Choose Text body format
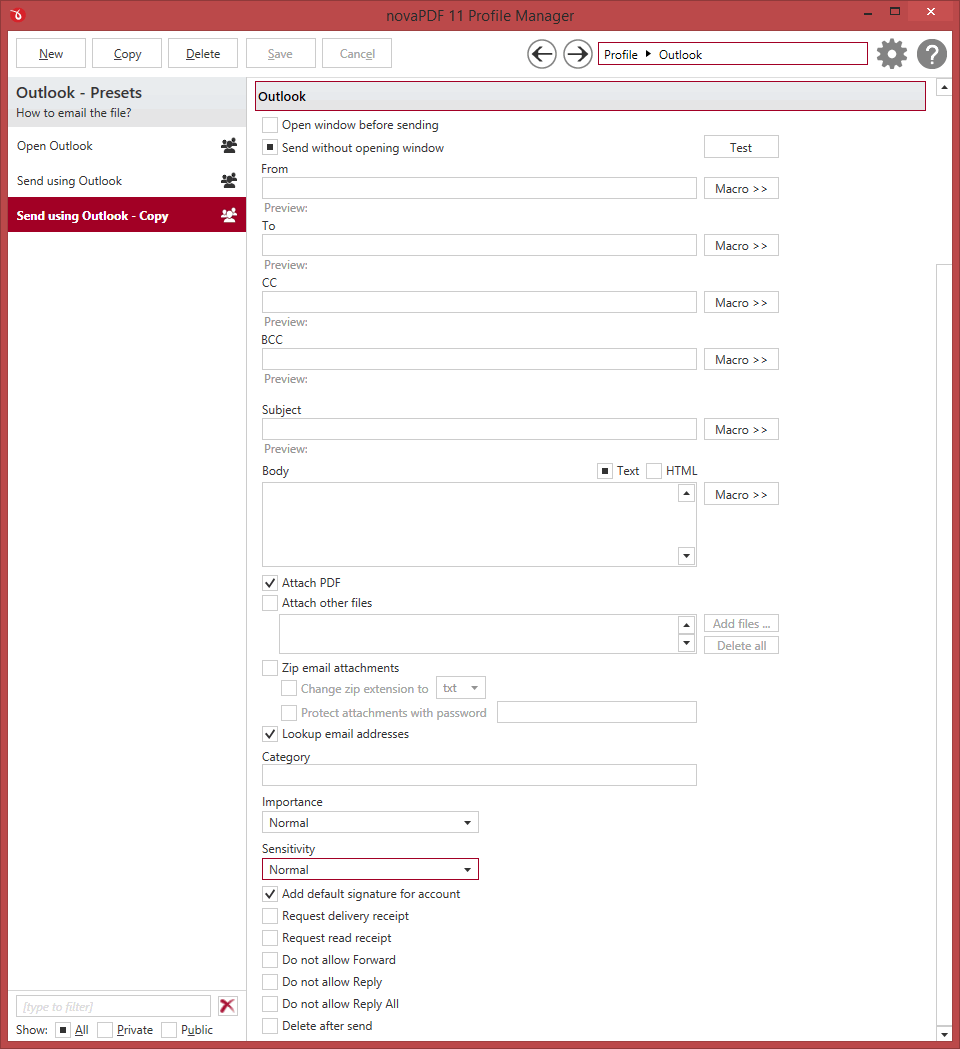This screenshot has width=960, height=1049. pyautogui.click(x=605, y=471)
